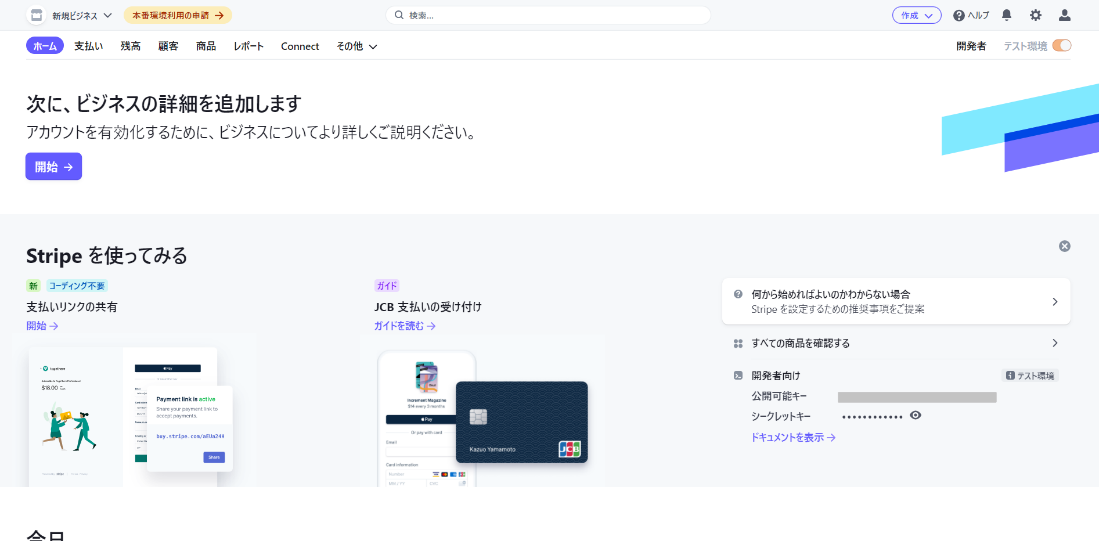Click JCB 支払いの受け付け heading
Image resolution: width=1099 pixels, height=541 pixels.
tap(428, 307)
